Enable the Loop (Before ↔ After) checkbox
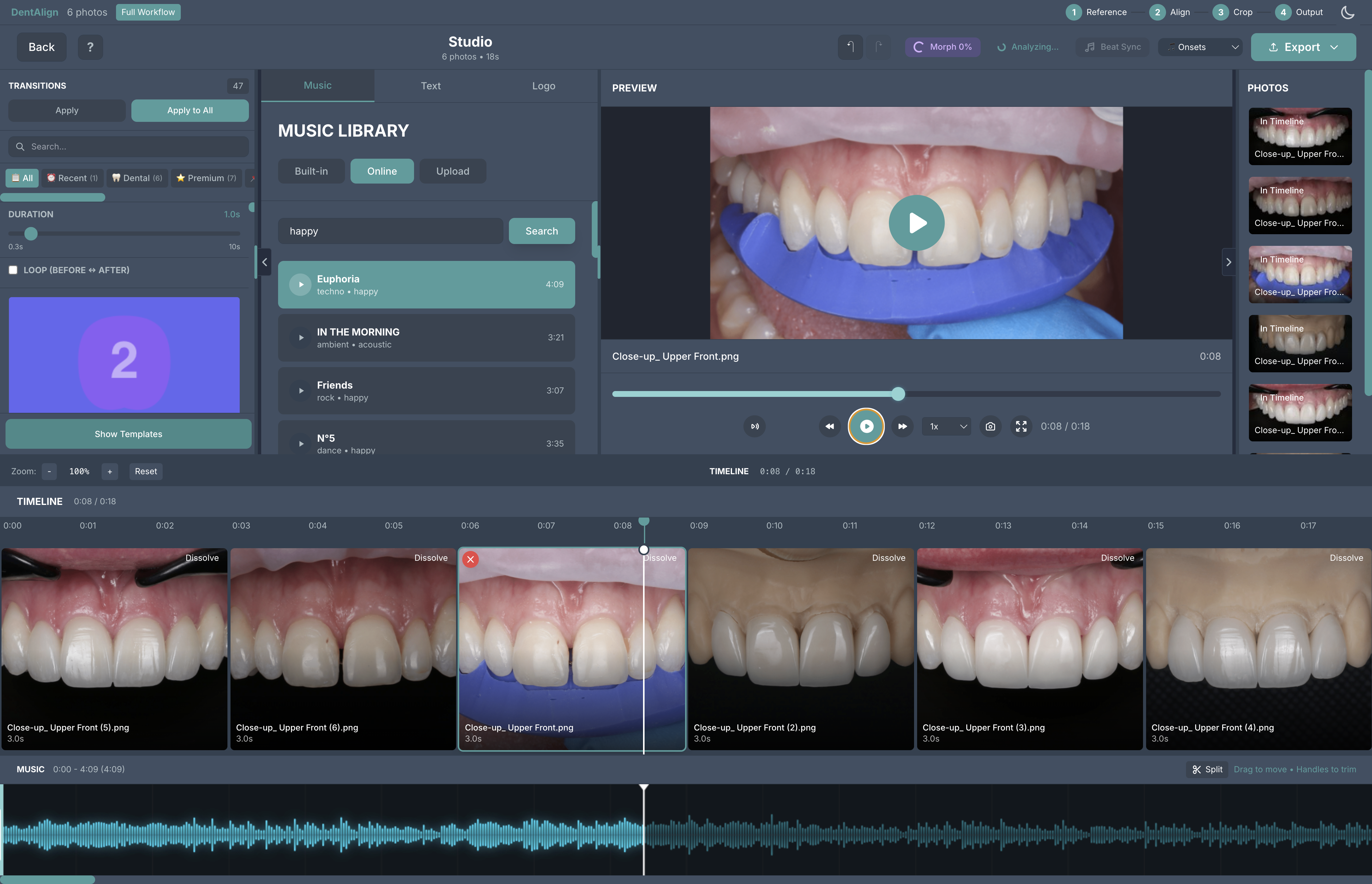Screen dimensions: 1372x884 coord(13,270)
